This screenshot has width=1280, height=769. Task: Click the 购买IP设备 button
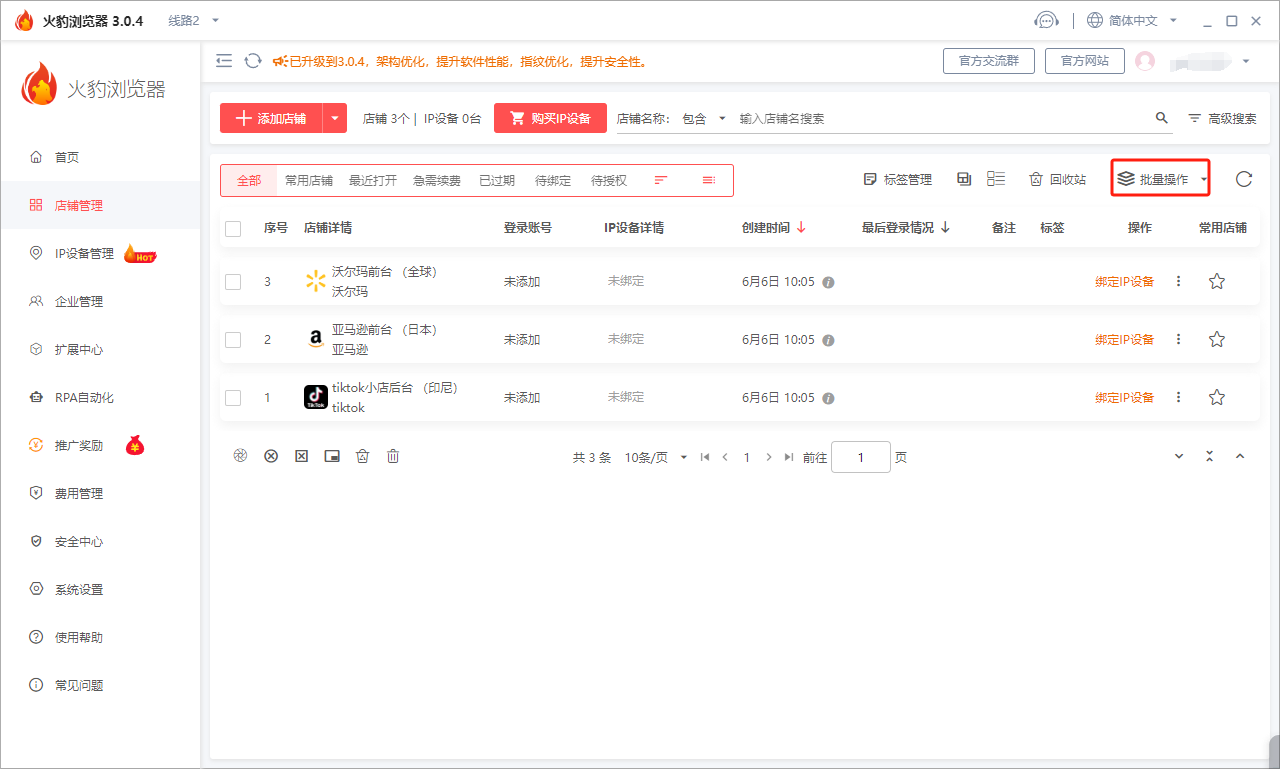coord(550,118)
